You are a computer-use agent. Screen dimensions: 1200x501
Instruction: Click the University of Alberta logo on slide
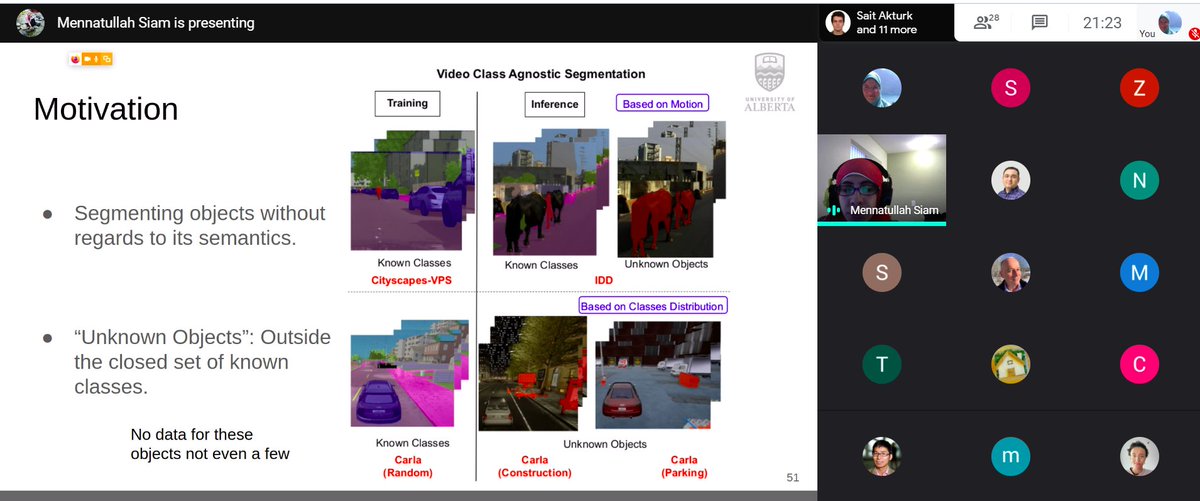[x=770, y=83]
